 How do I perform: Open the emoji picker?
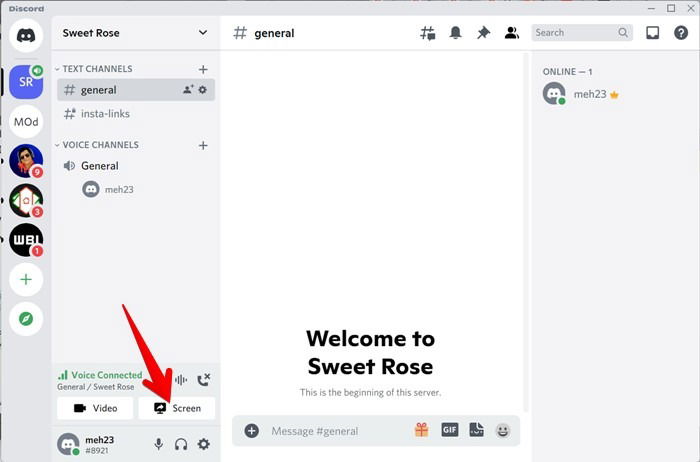503,431
